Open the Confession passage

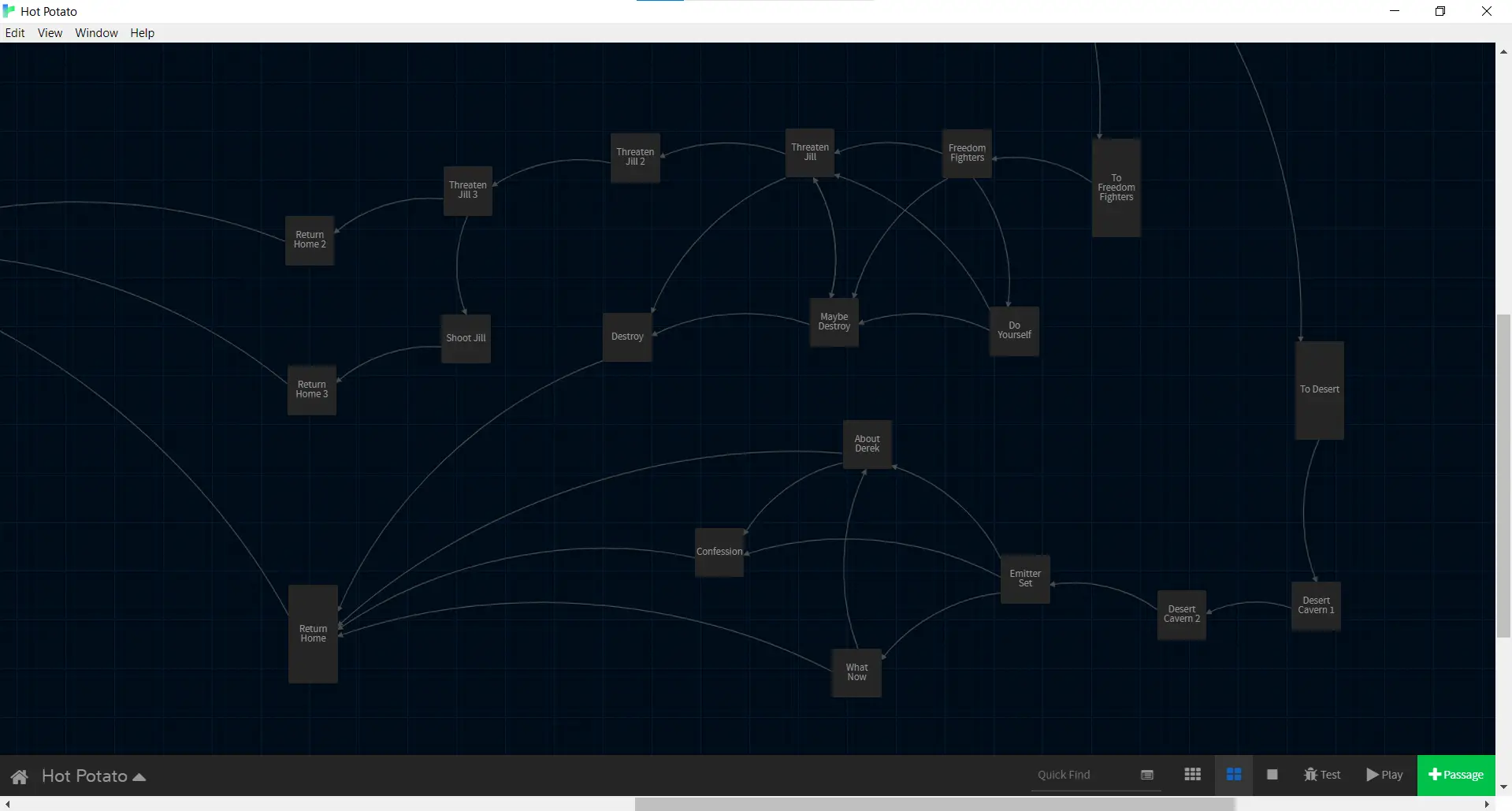719,551
